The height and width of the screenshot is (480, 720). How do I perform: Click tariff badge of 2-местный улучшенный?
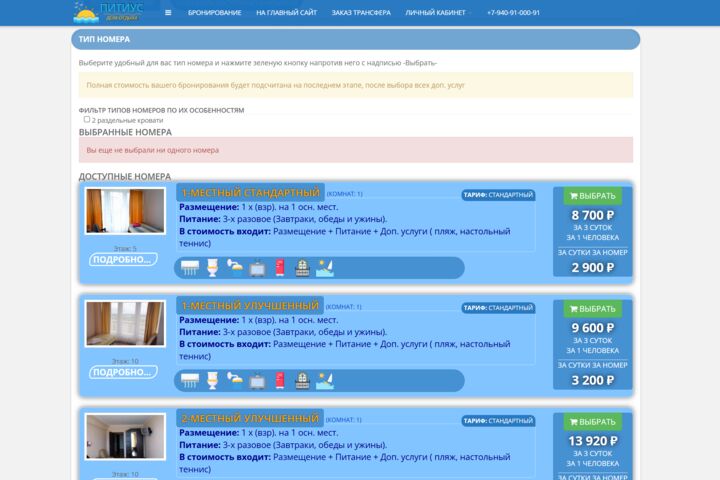498,421
